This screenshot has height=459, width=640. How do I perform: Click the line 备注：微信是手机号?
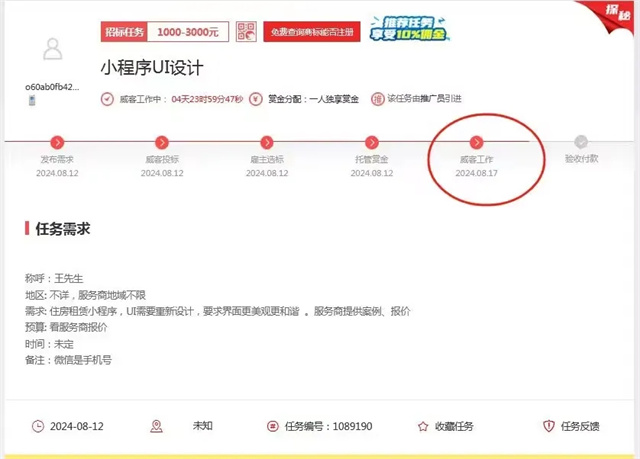coord(68,360)
